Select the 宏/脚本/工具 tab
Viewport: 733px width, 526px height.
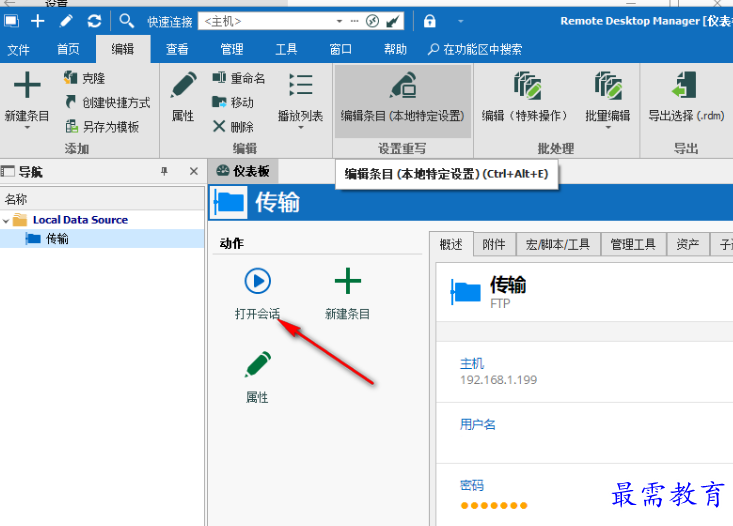tap(558, 245)
